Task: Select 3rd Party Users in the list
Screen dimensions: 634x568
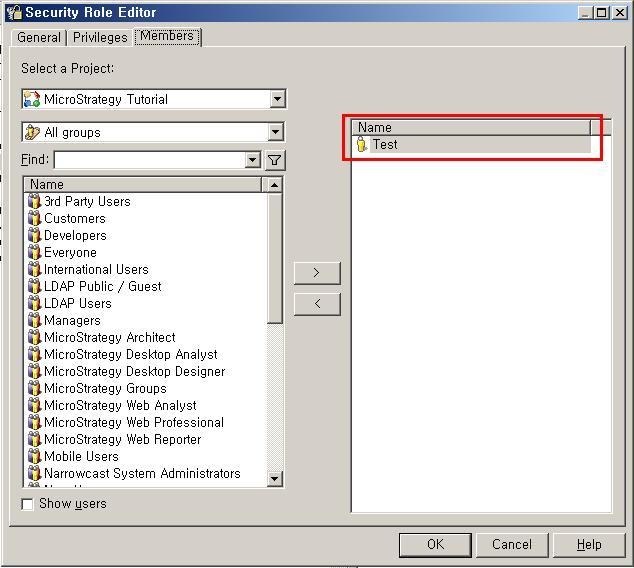Action: (87, 201)
